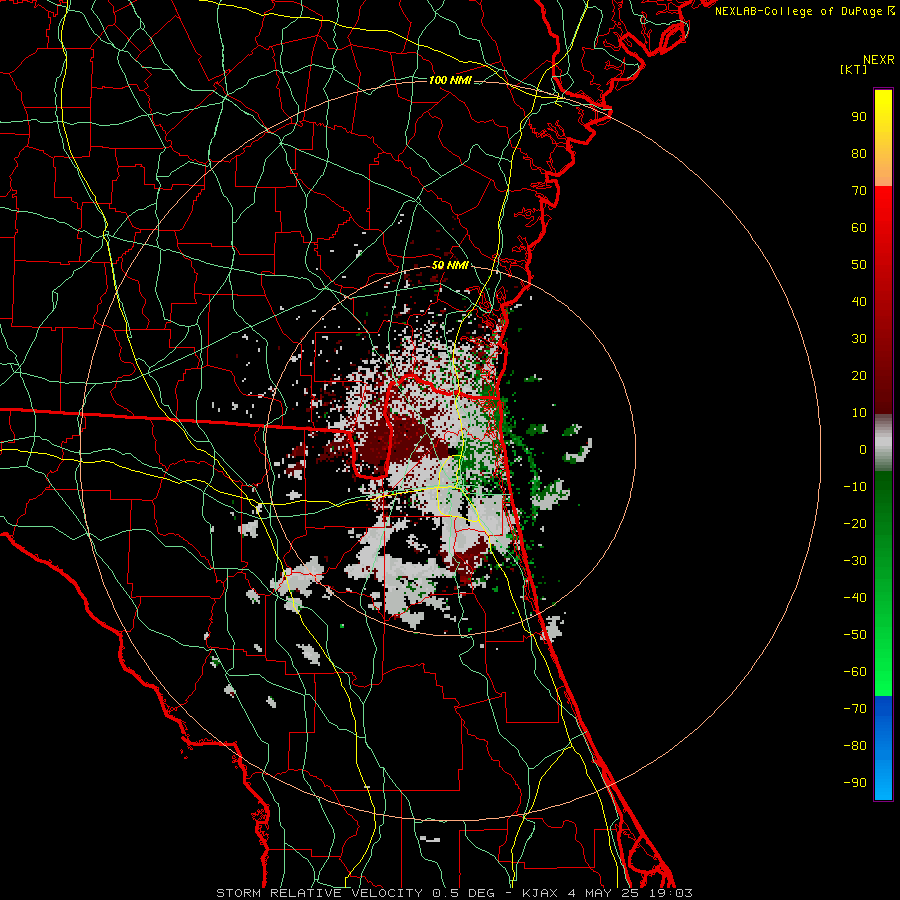The height and width of the screenshot is (900, 900).
Task: Click the NEXR label above color scale
Action: coord(879,60)
